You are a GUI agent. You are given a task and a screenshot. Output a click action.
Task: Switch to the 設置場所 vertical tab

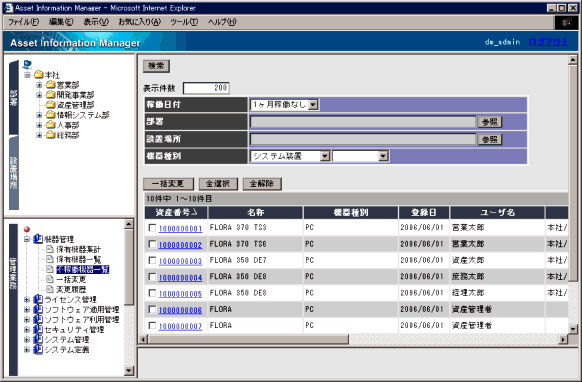14,173
